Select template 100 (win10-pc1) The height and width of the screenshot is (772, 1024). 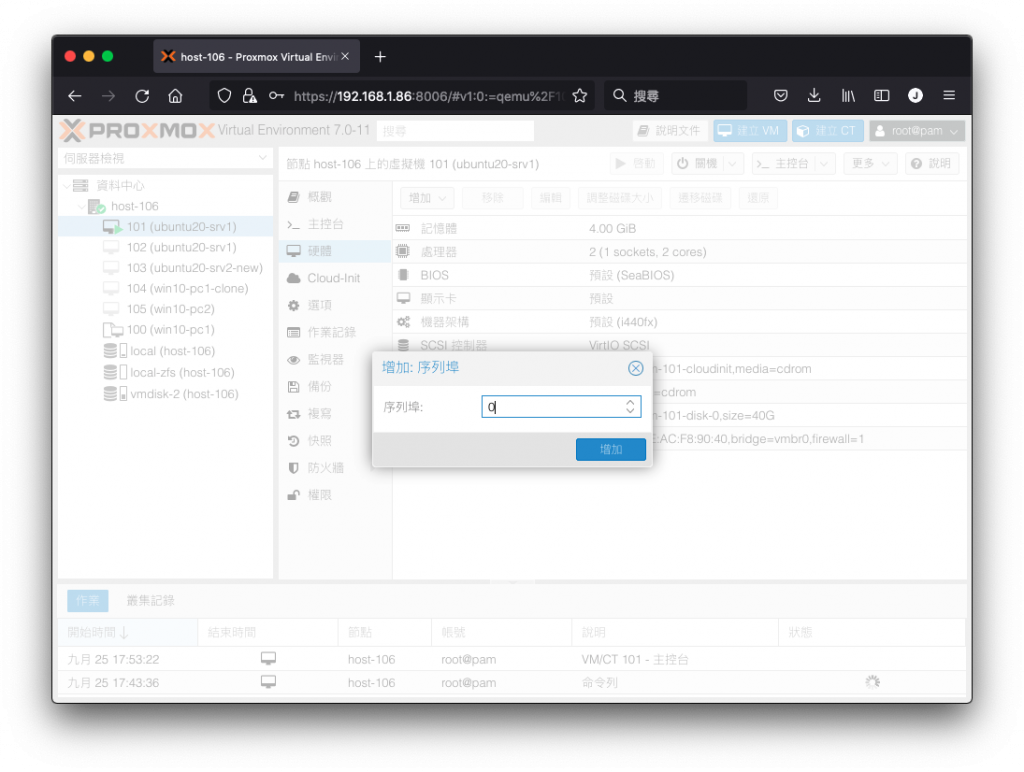pyautogui.click(x=170, y=330)
